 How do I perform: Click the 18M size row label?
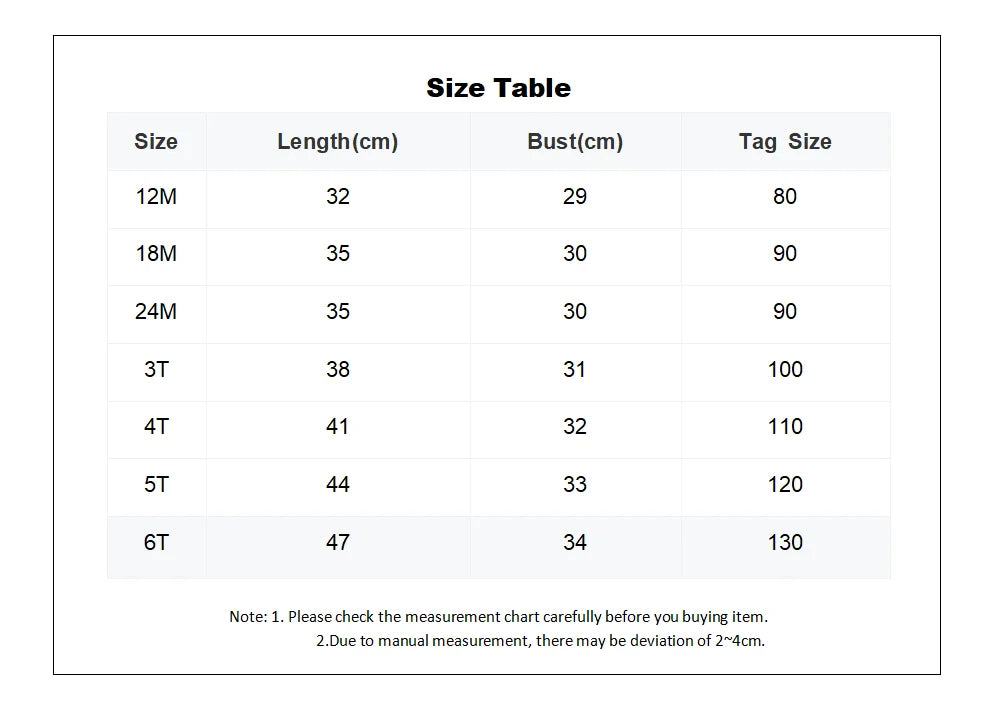tap(156, 254)
